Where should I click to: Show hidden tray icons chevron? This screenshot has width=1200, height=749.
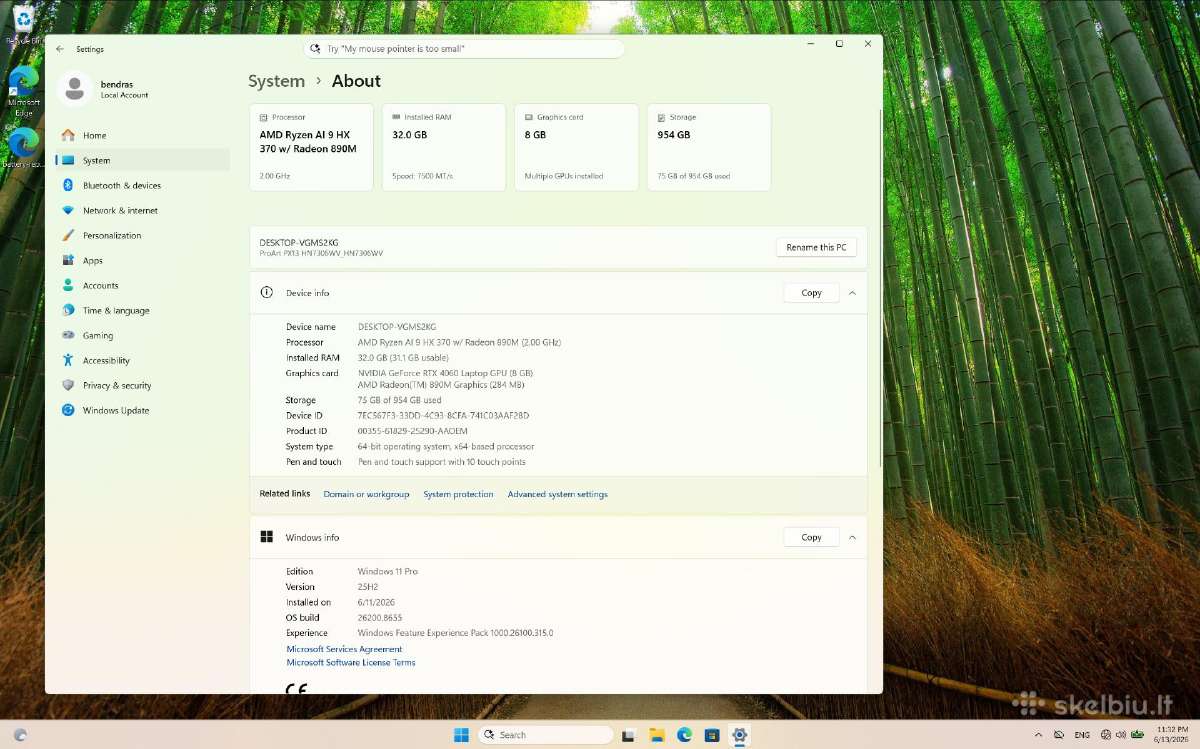(1040, 735)
